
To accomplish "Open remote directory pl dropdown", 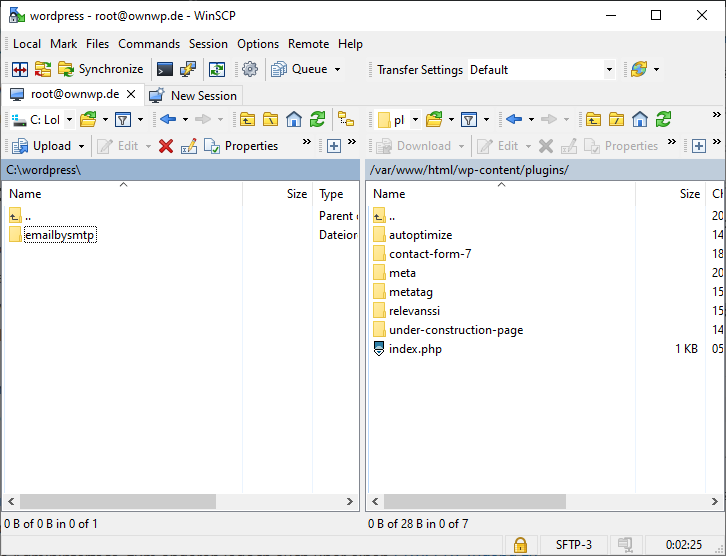I will click(398, 120).
